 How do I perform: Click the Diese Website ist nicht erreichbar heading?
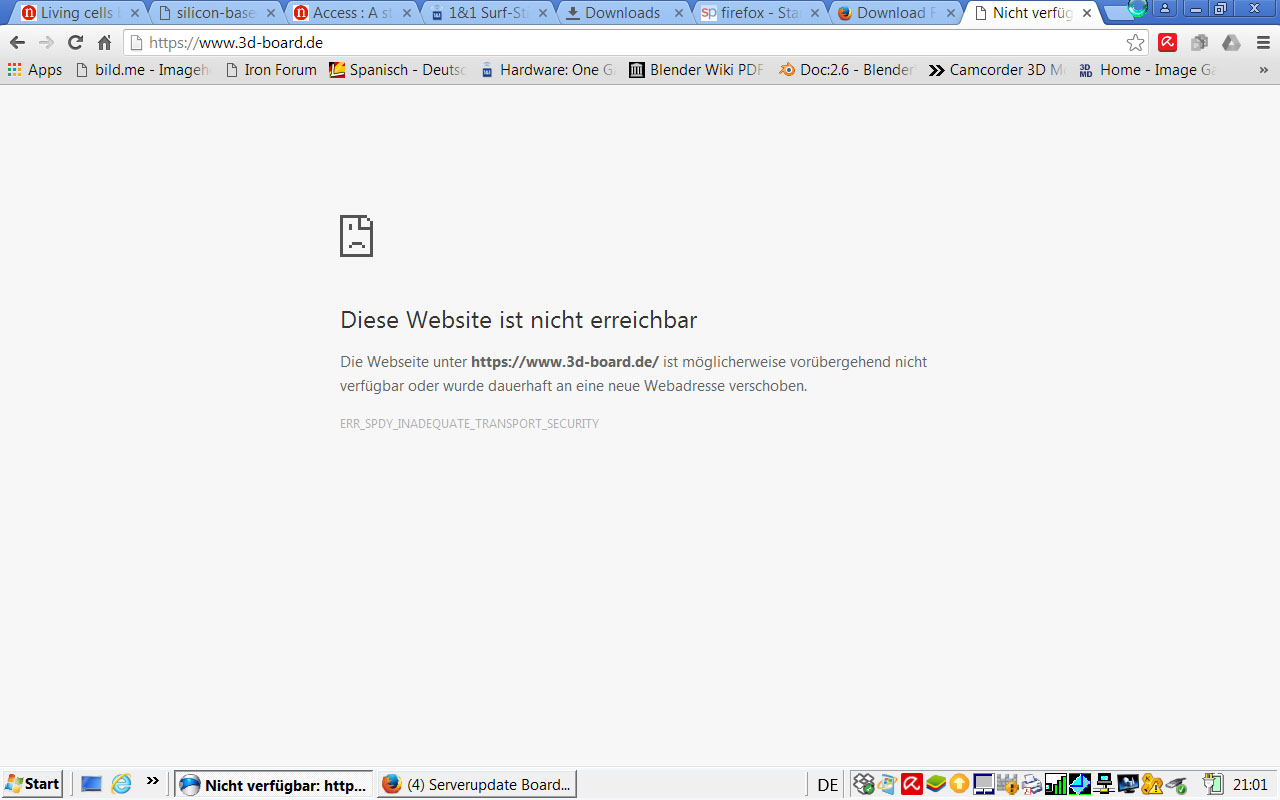[519, 320]
